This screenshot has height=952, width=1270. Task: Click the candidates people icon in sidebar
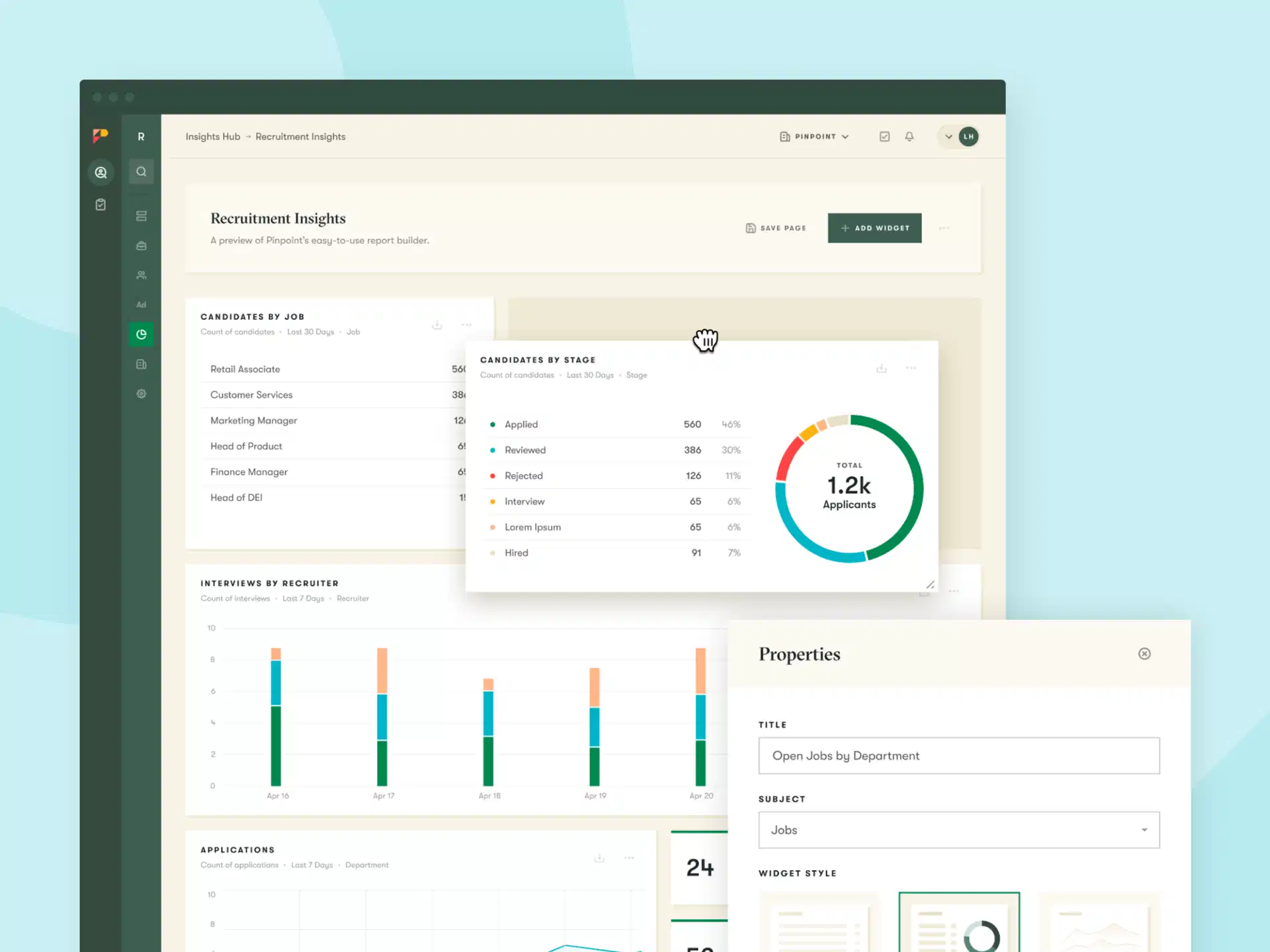pos(141,275)
